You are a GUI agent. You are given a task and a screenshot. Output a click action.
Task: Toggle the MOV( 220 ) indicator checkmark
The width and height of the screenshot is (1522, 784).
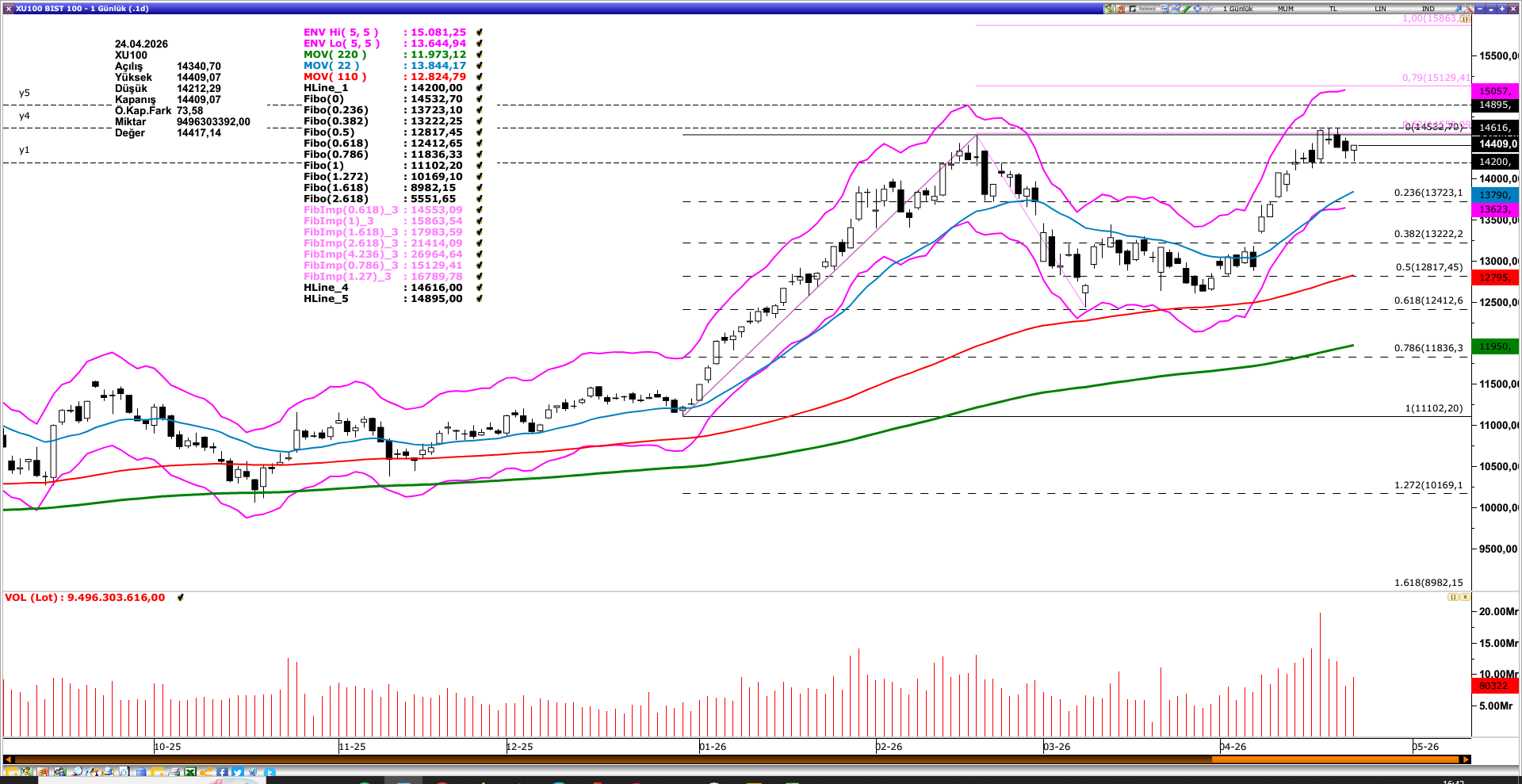(x=479, y=55)
